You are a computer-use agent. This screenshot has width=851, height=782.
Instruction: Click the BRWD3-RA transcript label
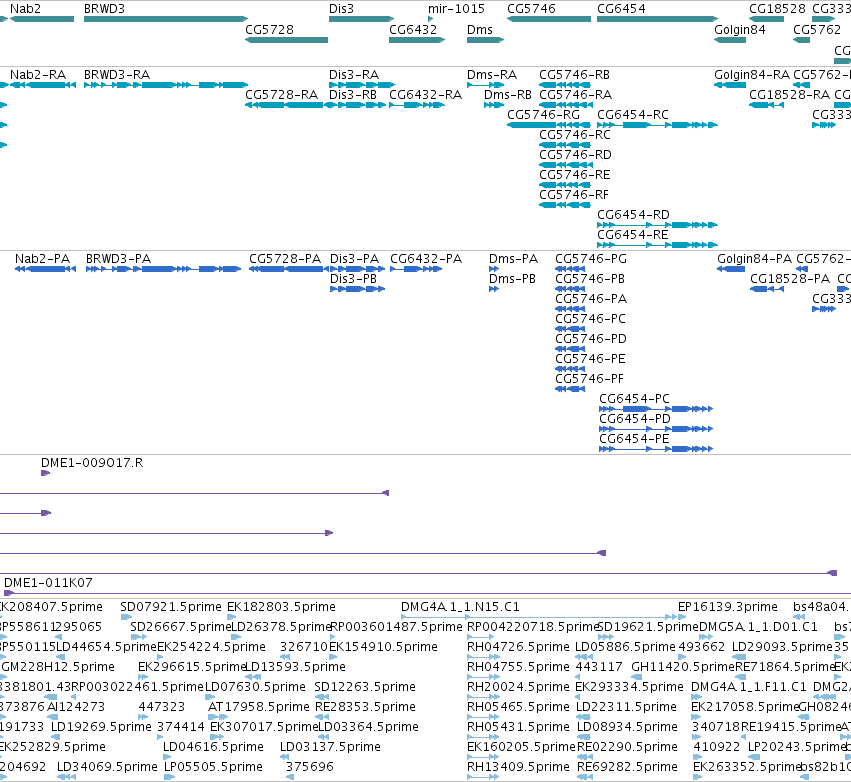coord(117,74)
